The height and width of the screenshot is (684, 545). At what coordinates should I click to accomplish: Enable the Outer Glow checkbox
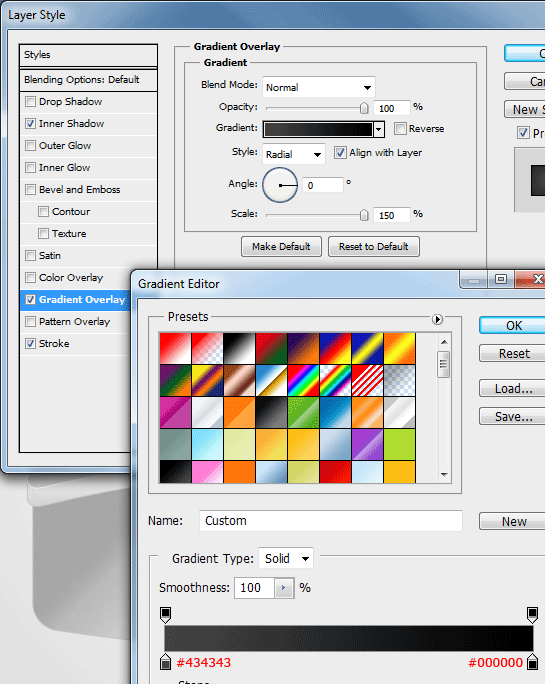[x=30, y=145]
